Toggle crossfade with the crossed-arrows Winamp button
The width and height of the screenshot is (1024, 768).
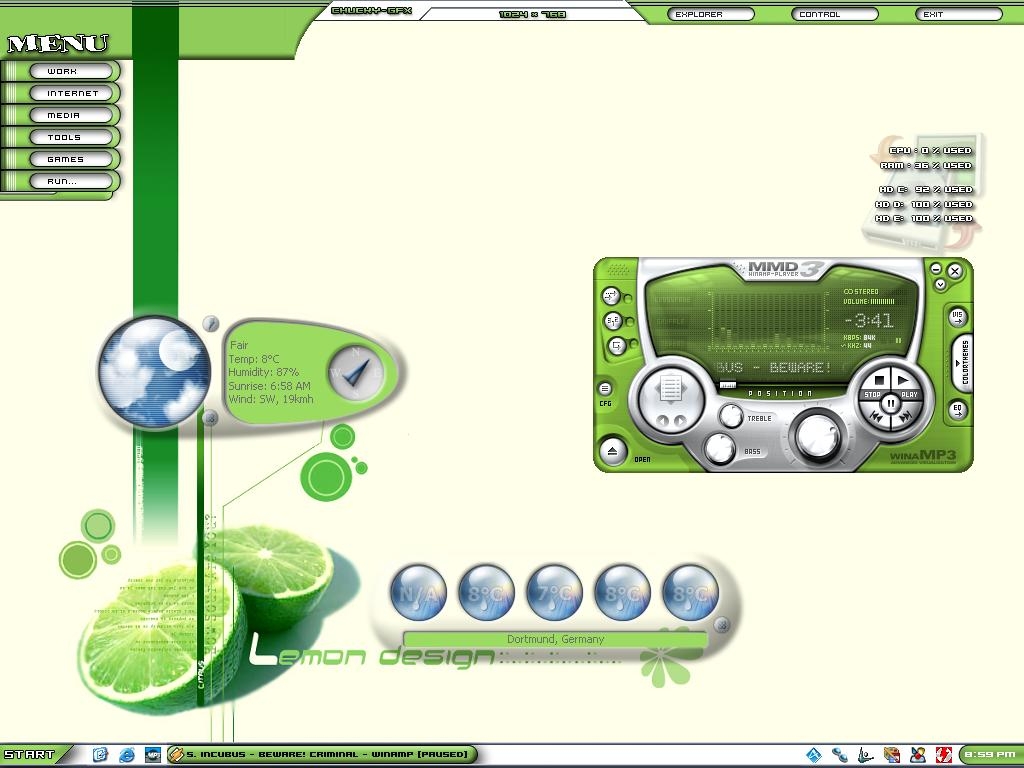pyautogui.click(x=611, y=296)
